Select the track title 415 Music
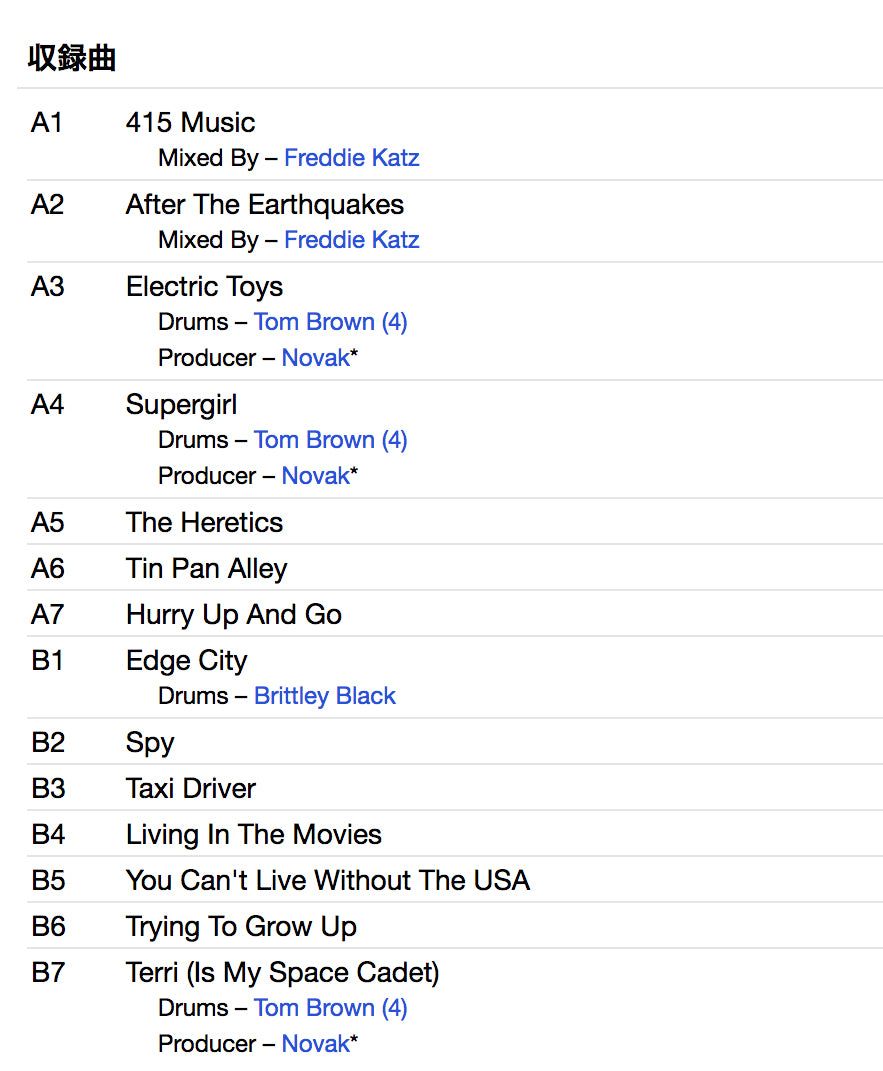 190,123
